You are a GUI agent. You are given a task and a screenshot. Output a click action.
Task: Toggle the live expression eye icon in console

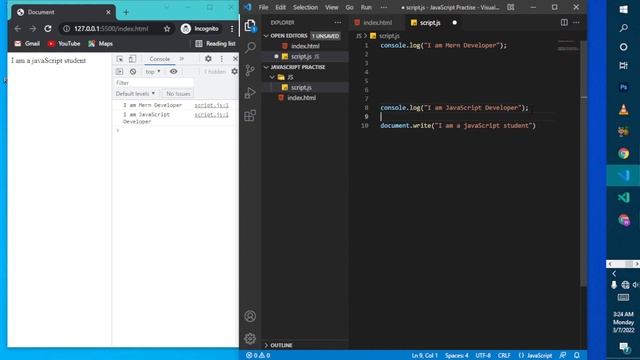pyautogui.click(x=173, y=71)
